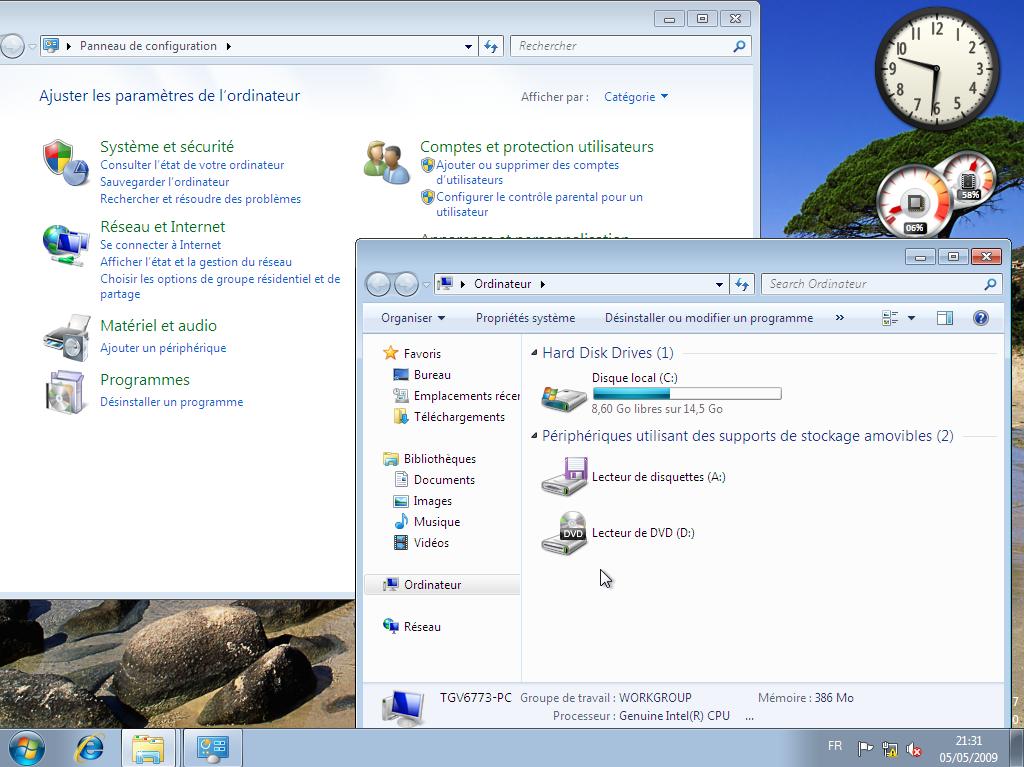Screen dimensions: 1024x767
Task: Collapse the Hard Disk Drives group
Action: (x=534, y=353)
